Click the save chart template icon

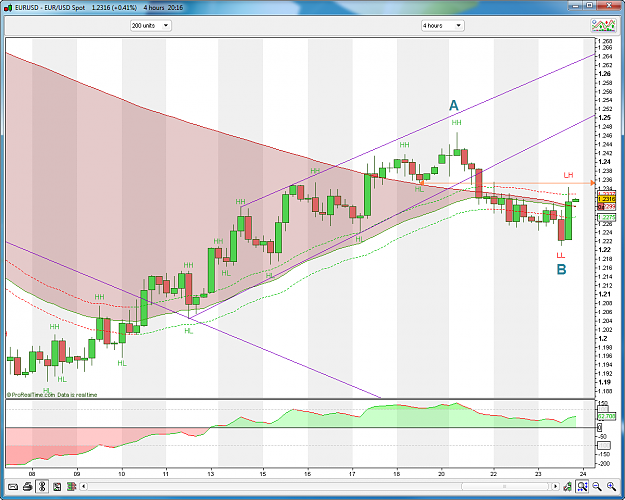(57, 486)
